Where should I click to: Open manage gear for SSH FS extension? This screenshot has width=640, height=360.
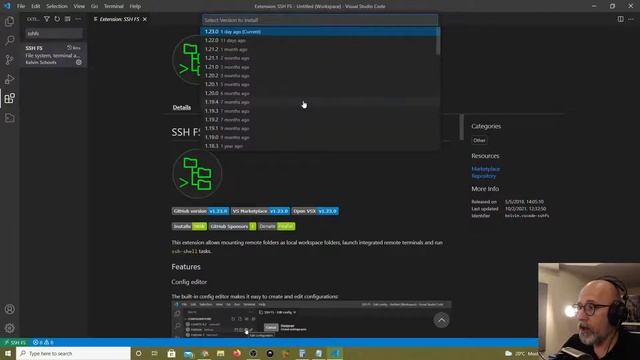(x=79, y=62)
